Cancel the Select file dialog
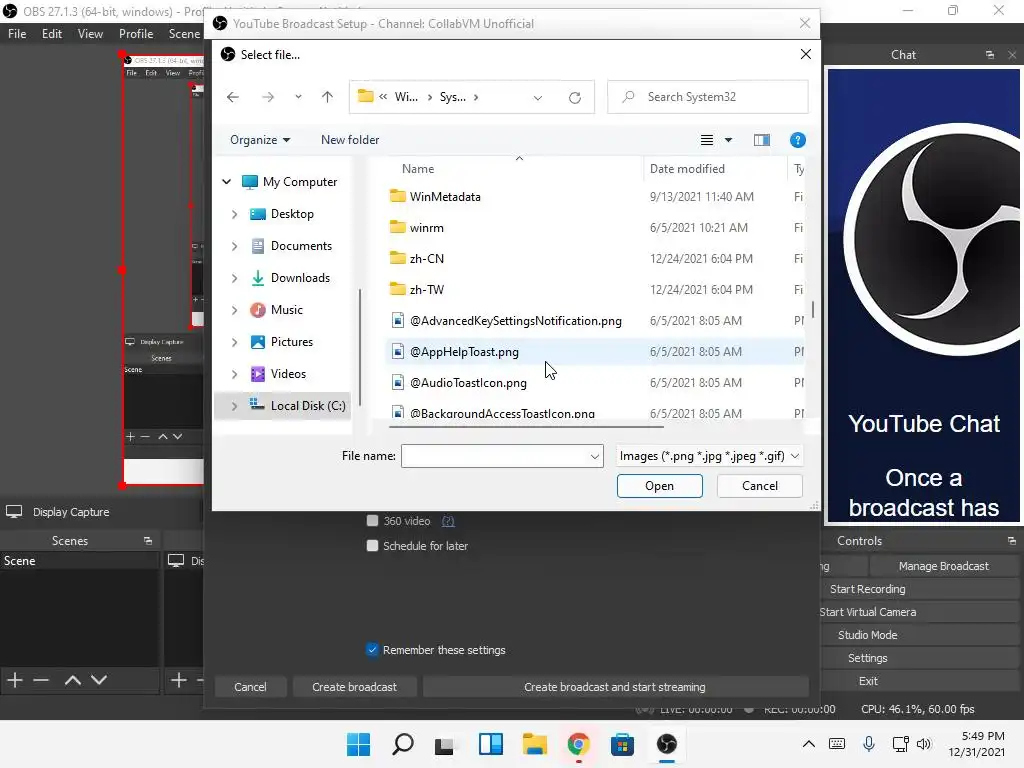 [x=760, y=486]
